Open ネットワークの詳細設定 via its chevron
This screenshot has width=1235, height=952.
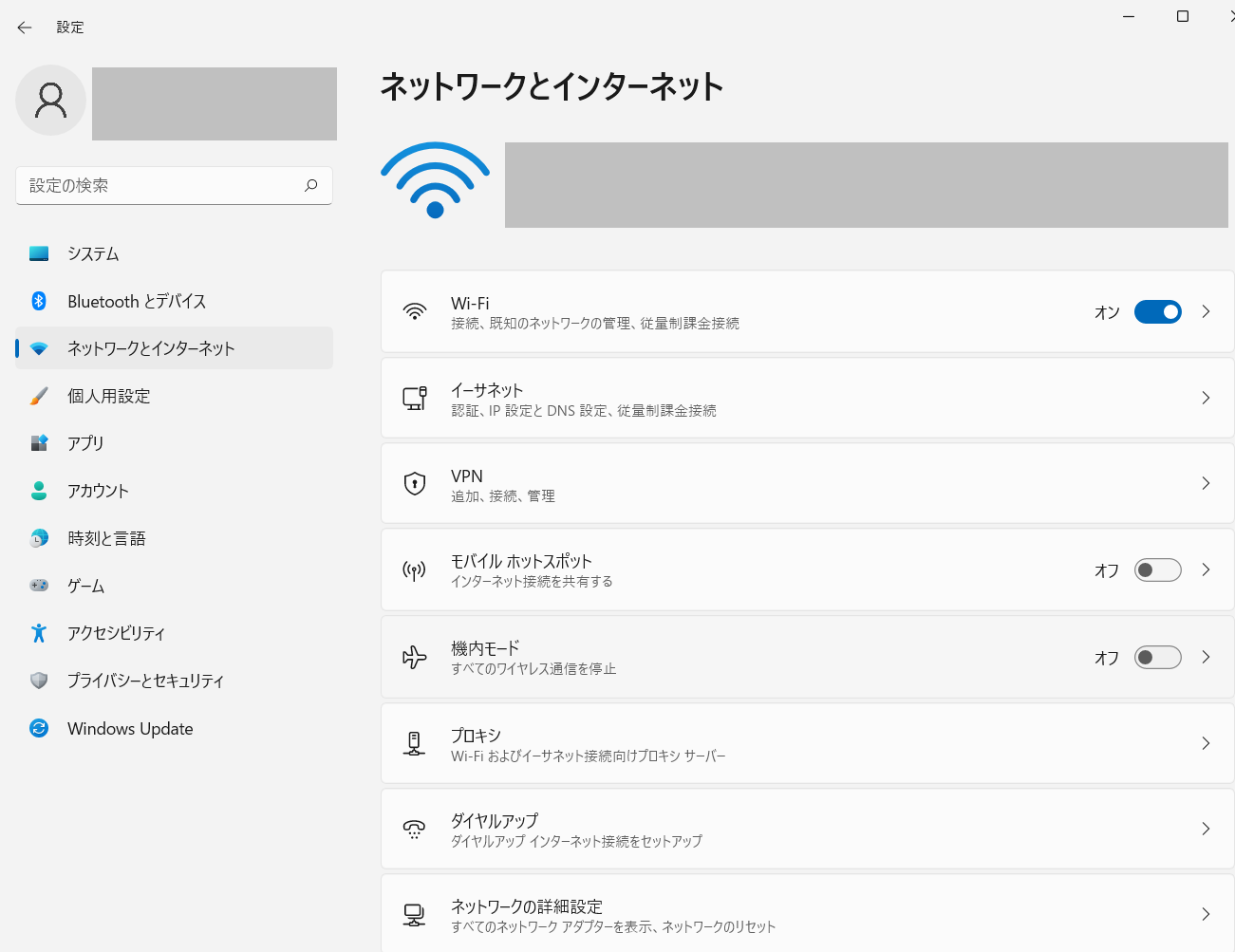coord(1206,914)
